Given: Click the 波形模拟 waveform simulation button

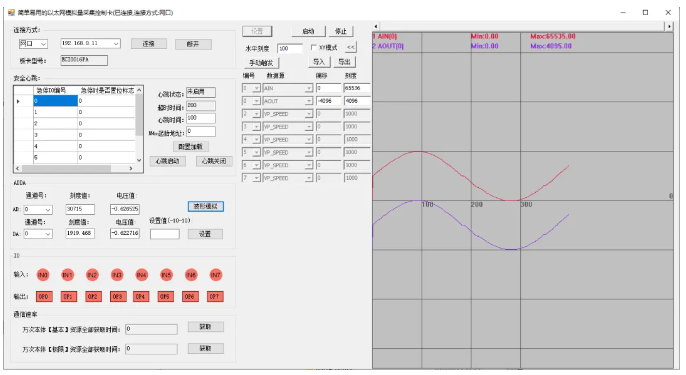Looking at the screenshot, I should tap(206, 206).
